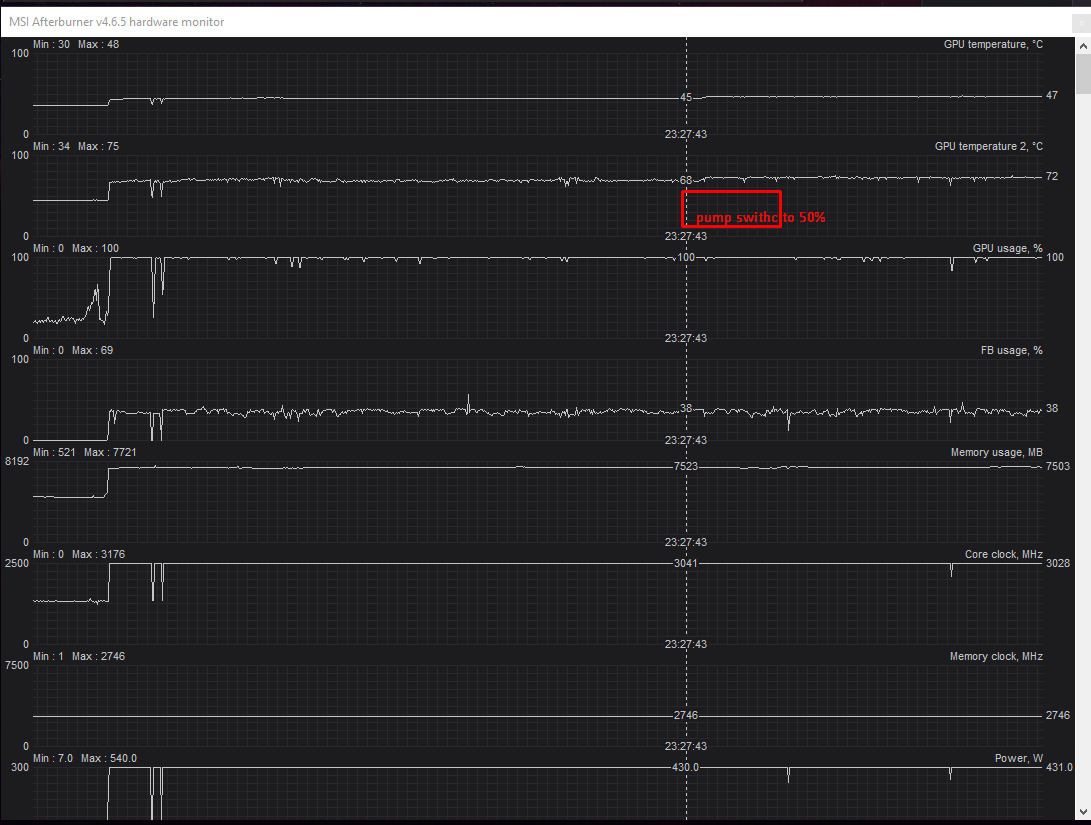Click current power value 431.0
The image size is (1091, 825).
(x=1059, y=767)
